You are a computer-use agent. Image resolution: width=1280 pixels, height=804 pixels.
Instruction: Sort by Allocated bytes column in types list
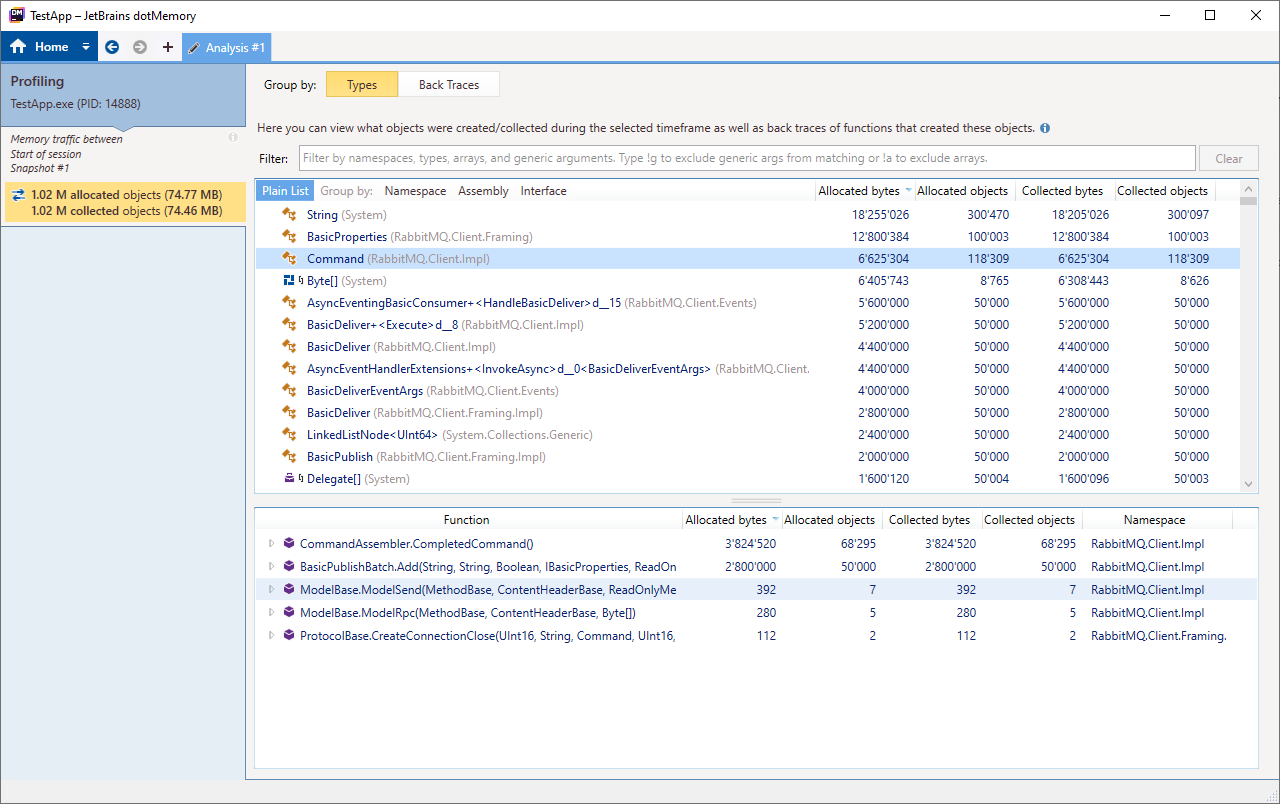pyautogui.click(x=864, y=191)
